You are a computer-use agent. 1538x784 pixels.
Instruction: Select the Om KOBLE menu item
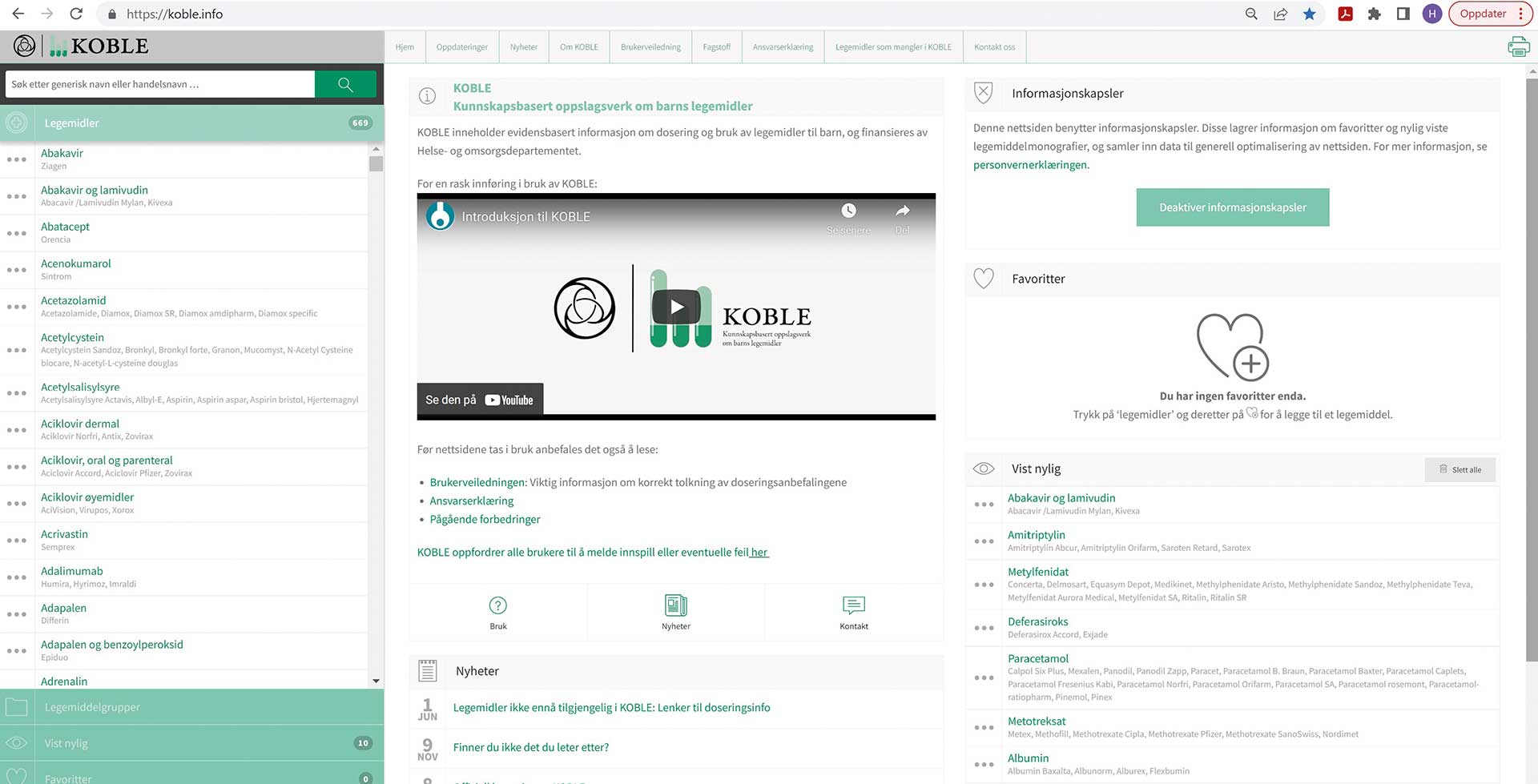(578, 47)
